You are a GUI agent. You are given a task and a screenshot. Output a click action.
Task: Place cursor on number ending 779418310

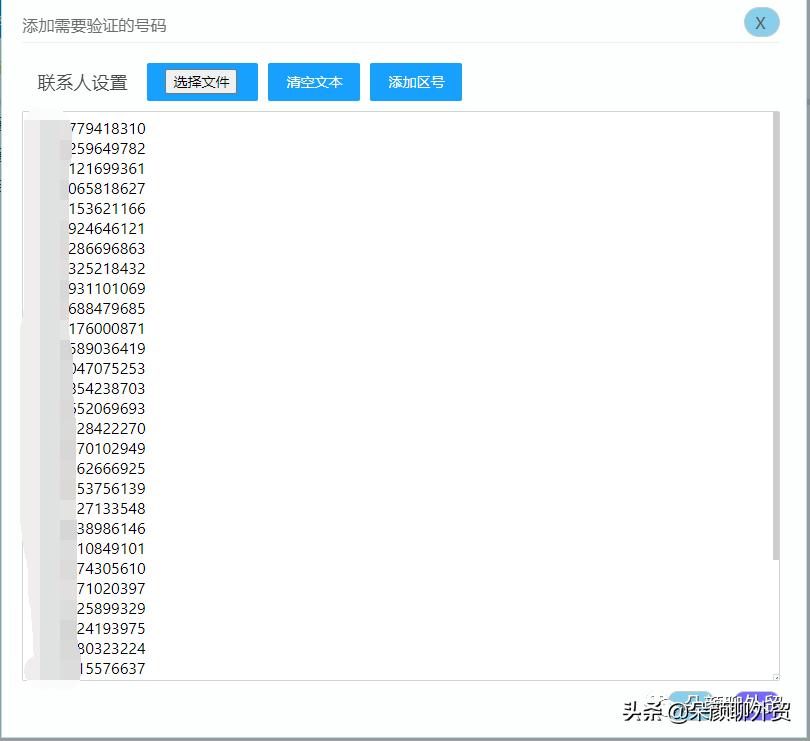click(110, 128)
